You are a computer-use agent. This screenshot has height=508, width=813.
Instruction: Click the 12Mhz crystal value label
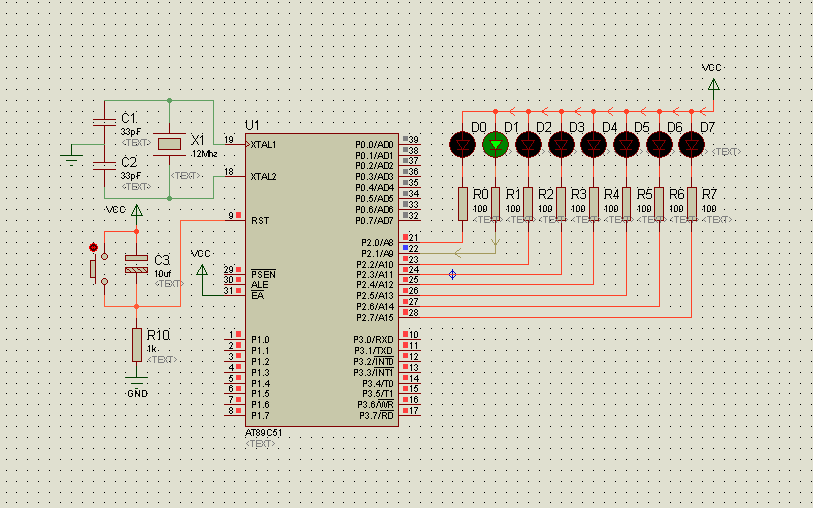pos(204,154)
